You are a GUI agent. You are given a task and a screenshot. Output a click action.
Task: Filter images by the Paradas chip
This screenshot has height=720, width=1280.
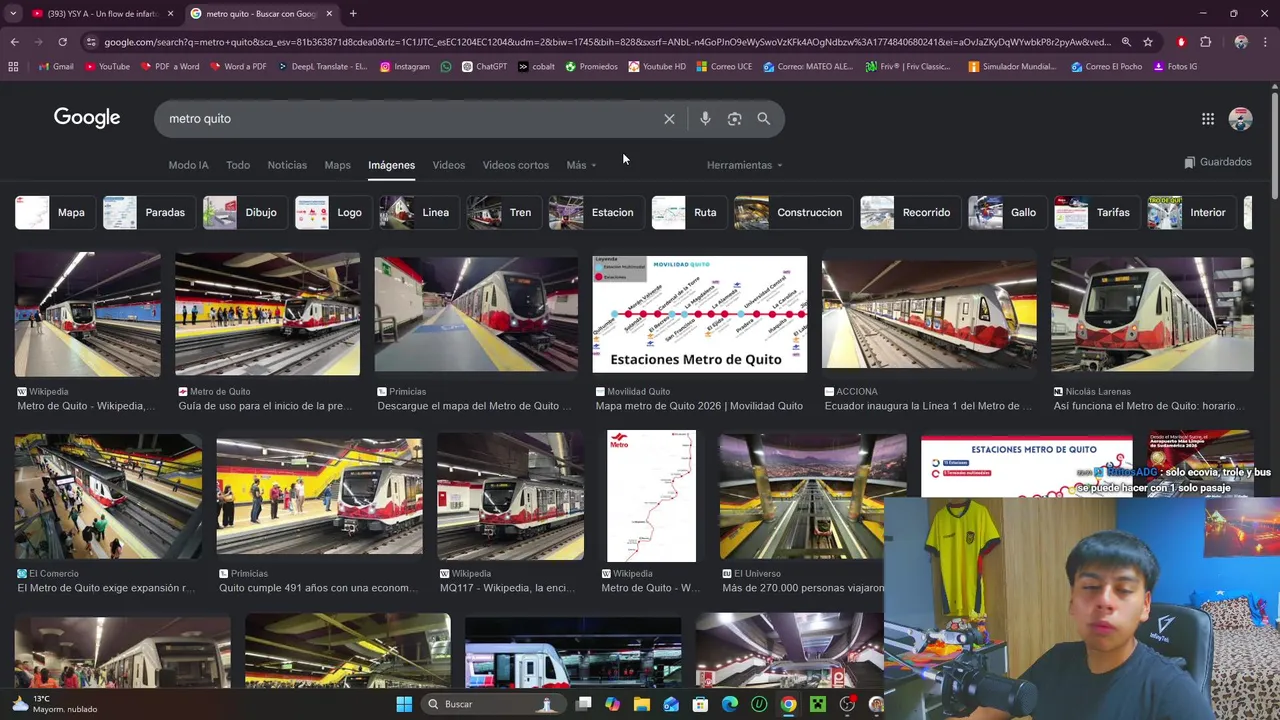[148, 212]
